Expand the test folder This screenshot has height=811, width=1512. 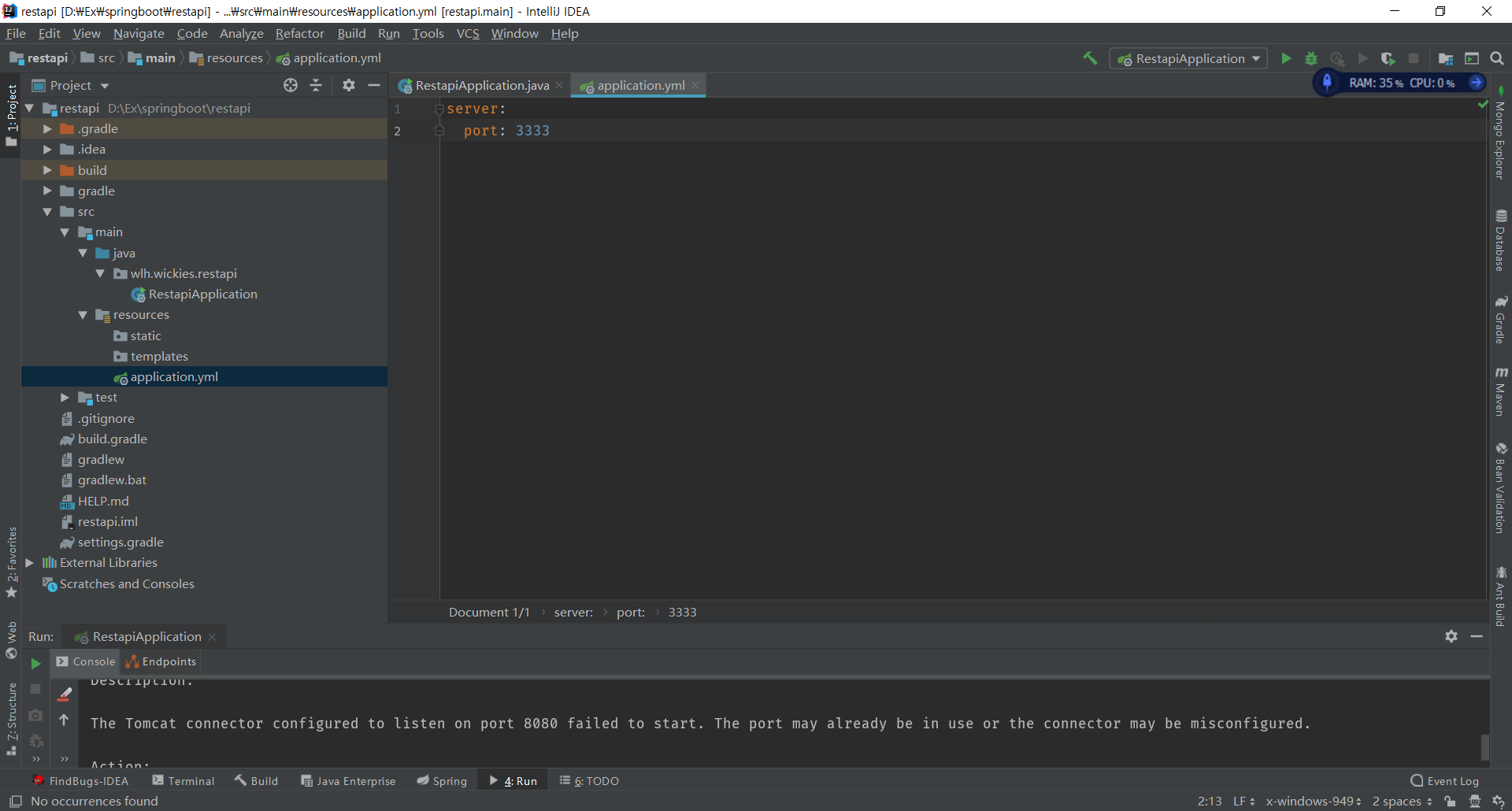(65, 398)
